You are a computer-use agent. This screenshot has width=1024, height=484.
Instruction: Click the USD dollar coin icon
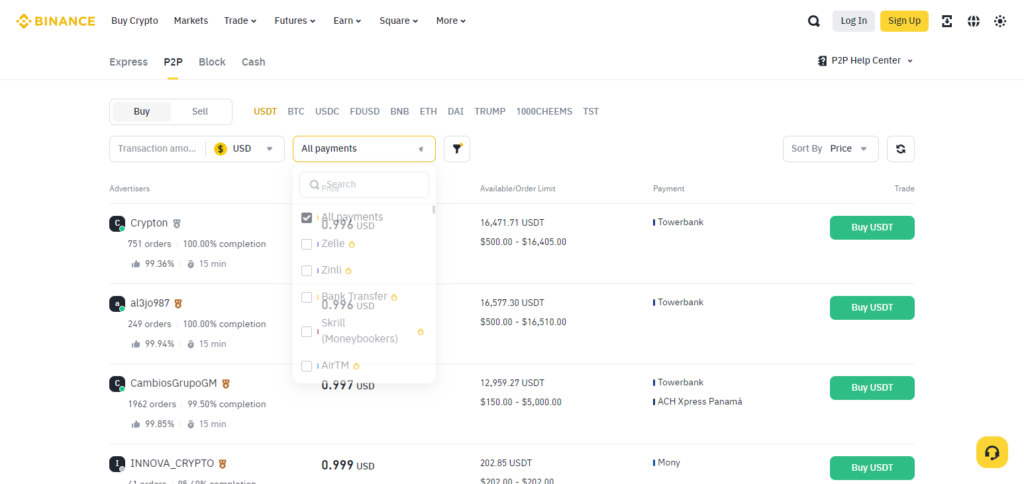click(220, 149)
